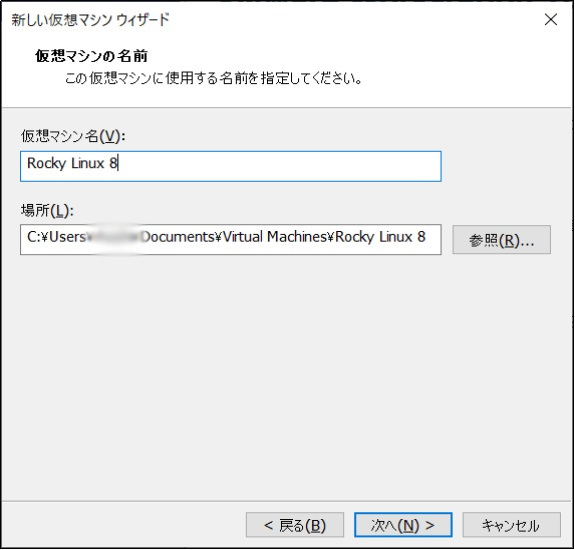Click the 仮想マシンの名前 heading
Screen dimensions: 575x550
point(91,56)
